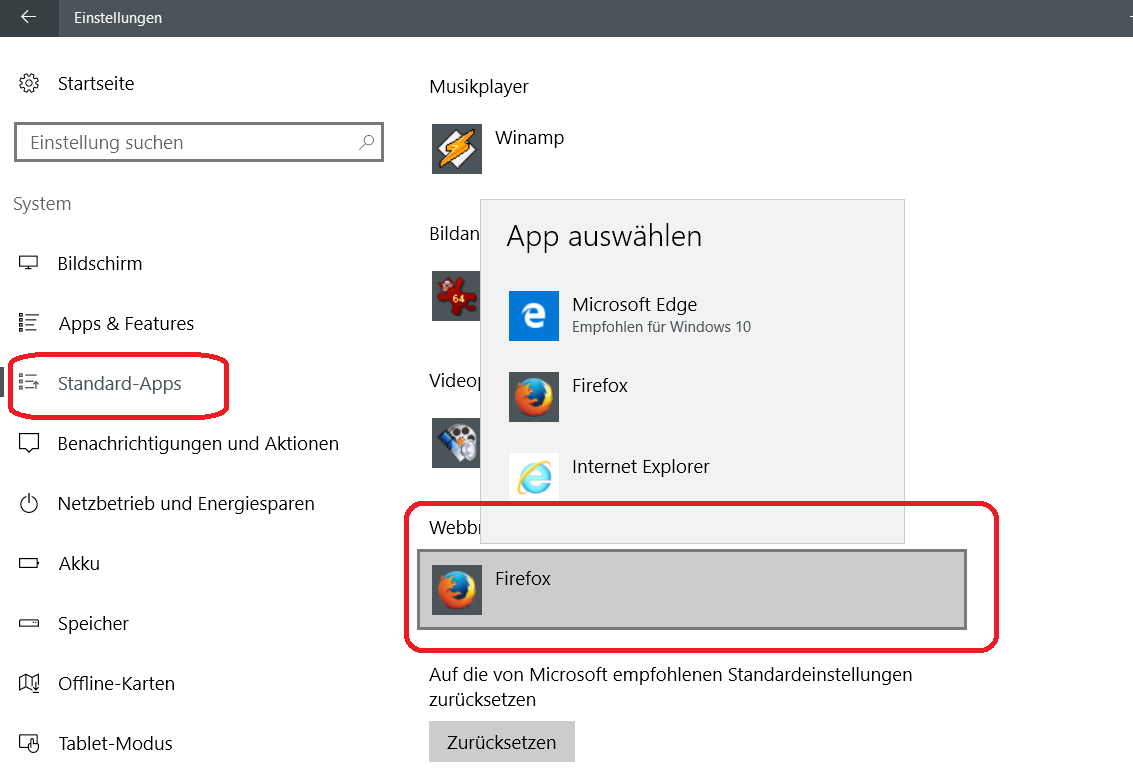Open the Firefox Webbrowser default selector
The image size is (1133, 774).
coord(692,590)
